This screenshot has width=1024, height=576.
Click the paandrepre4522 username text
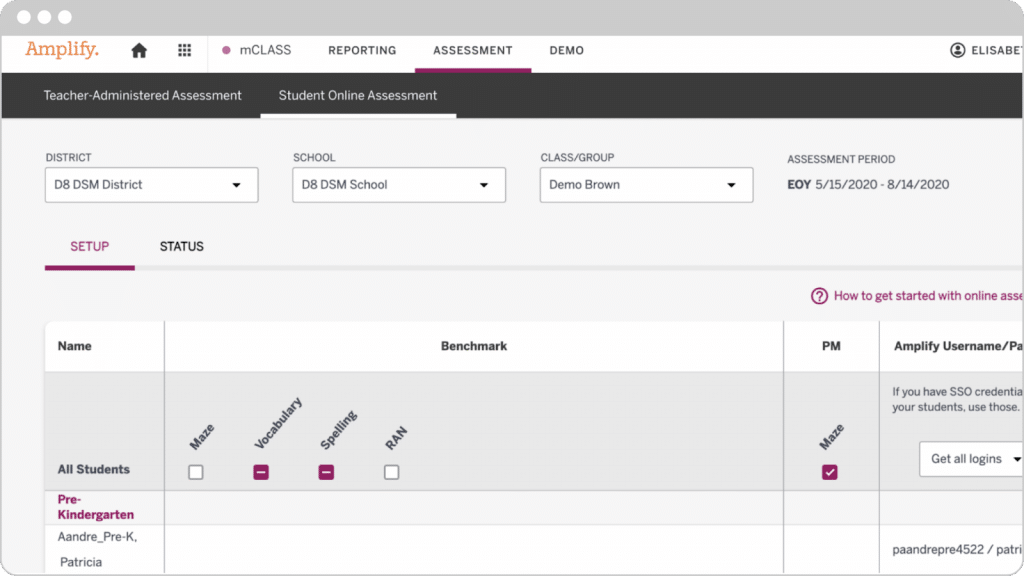pyautogui.click(x=938, y=549)
